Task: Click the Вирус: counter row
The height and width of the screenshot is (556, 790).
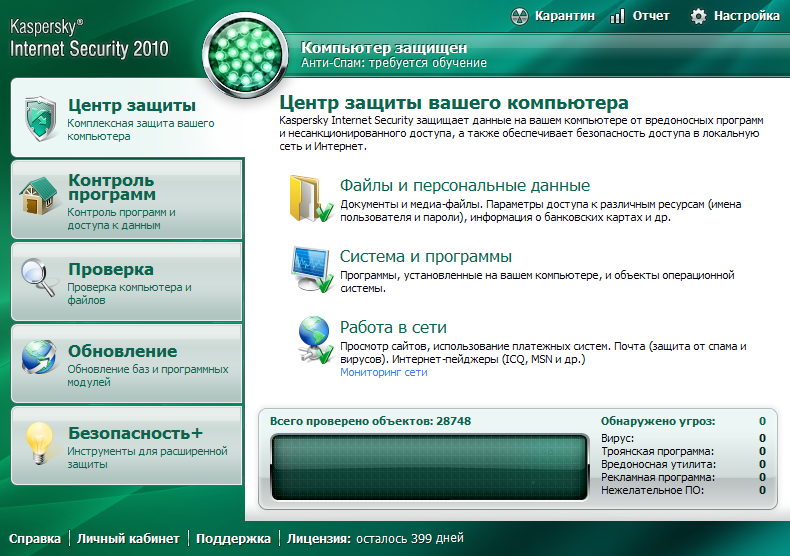Action: click(683, 438)
